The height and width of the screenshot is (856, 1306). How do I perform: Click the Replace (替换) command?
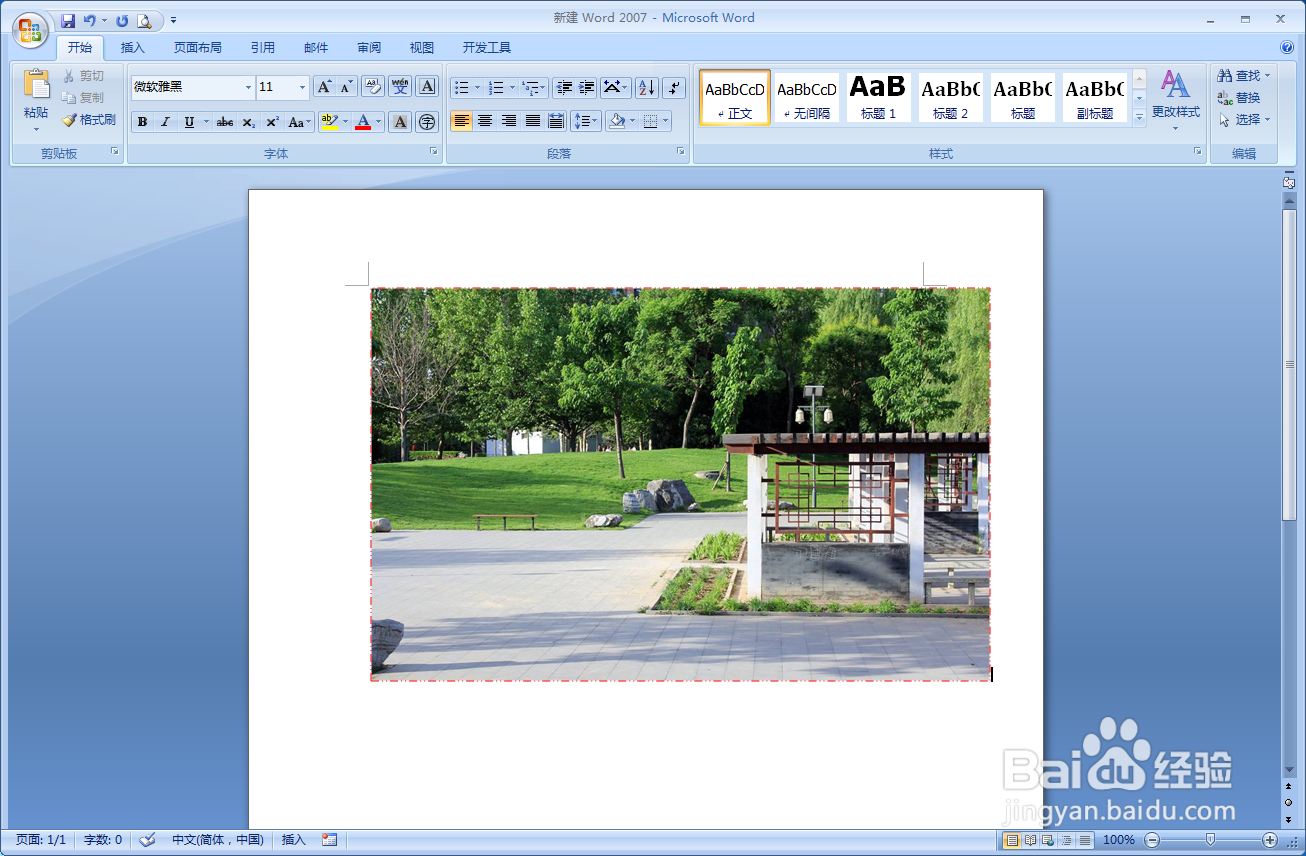tap(1239, 98)
